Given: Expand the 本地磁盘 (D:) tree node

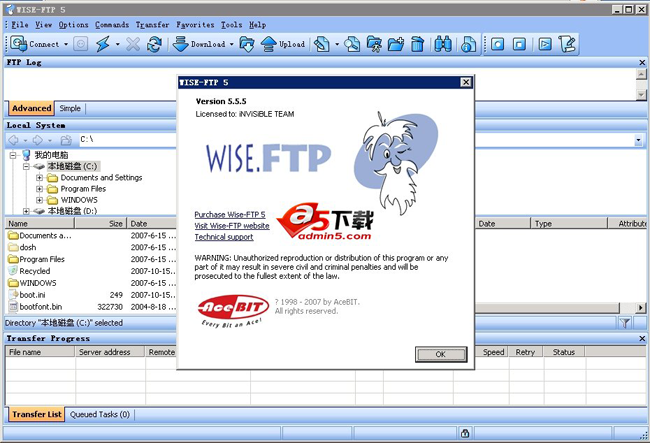Looking at the screenshot, I should point(26,211).
